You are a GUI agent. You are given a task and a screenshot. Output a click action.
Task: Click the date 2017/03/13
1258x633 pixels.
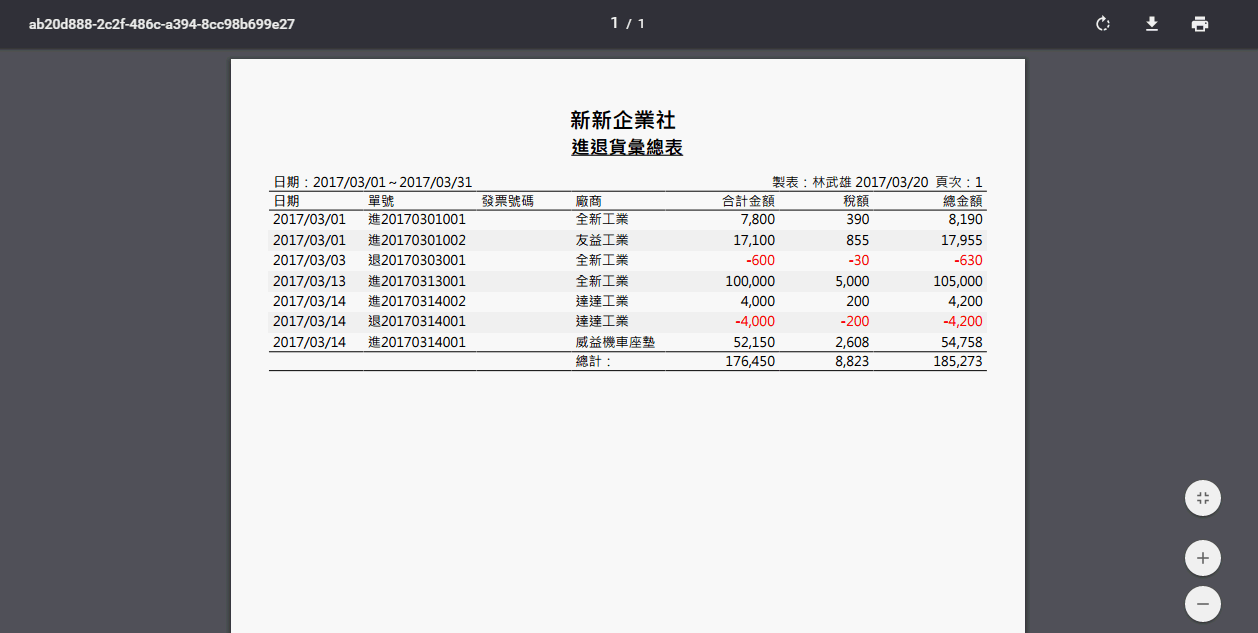tap(309, 281)
